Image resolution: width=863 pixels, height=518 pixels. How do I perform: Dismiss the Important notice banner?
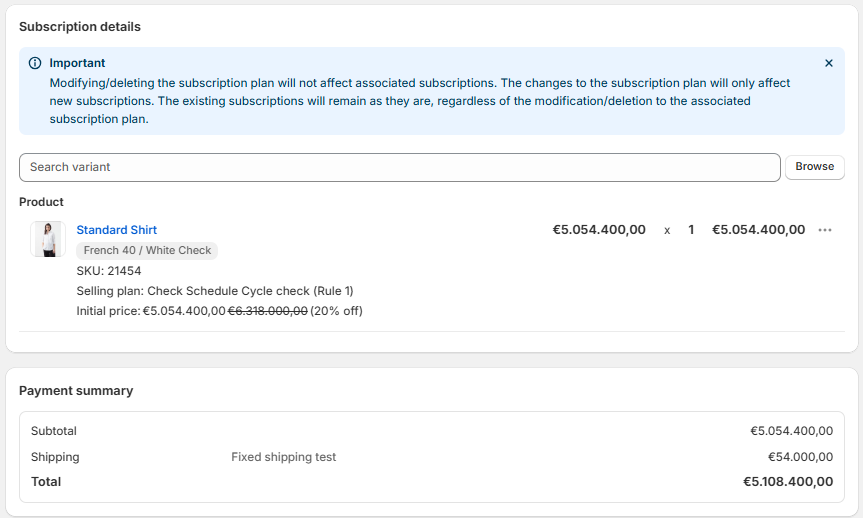point(828,63)
